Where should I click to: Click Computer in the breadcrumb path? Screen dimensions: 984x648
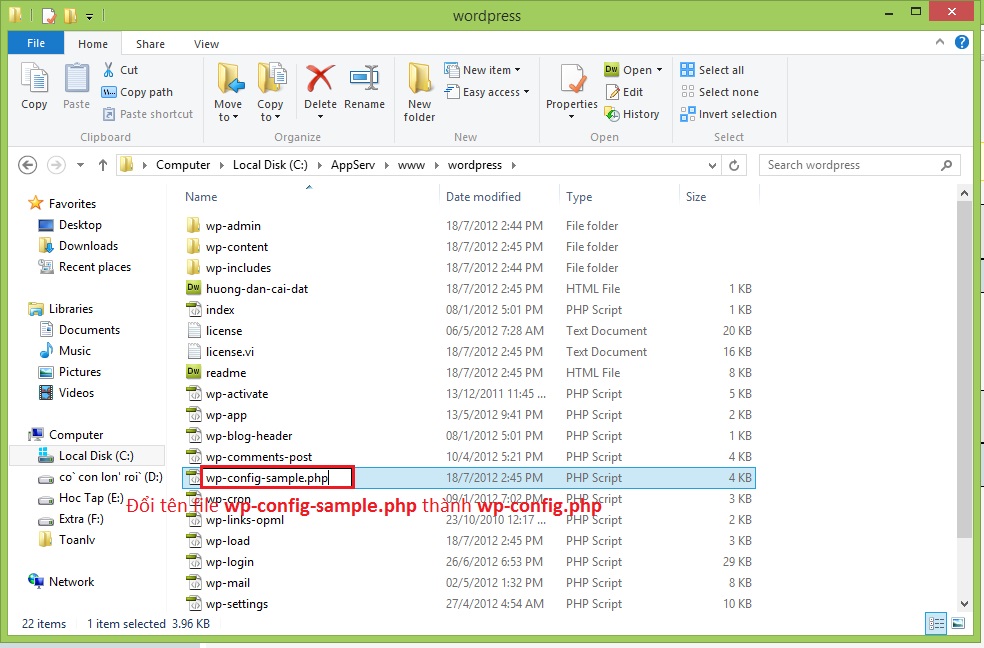point(183,165)
